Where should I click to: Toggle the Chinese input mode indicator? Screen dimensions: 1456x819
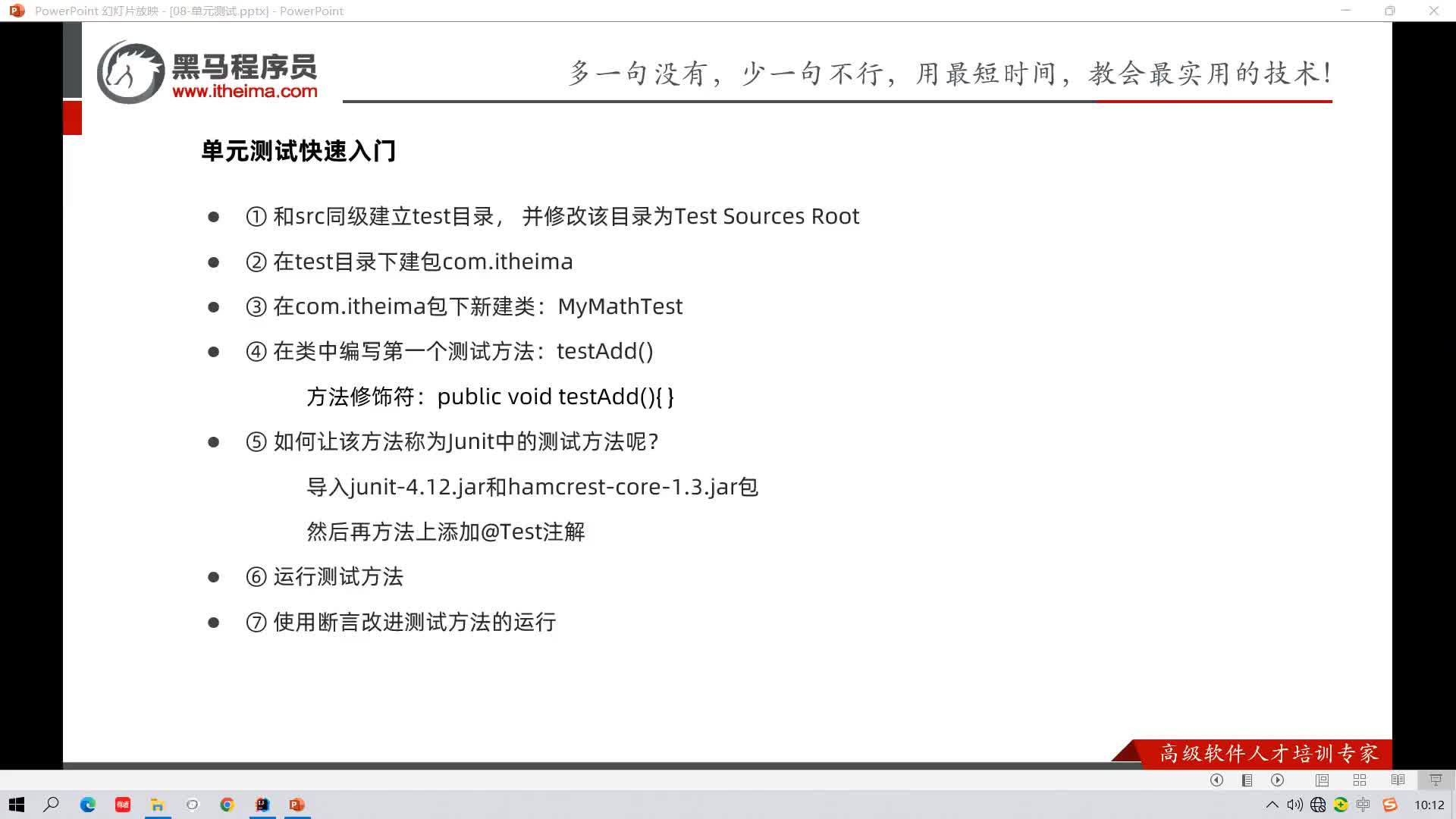(1363, 805)
